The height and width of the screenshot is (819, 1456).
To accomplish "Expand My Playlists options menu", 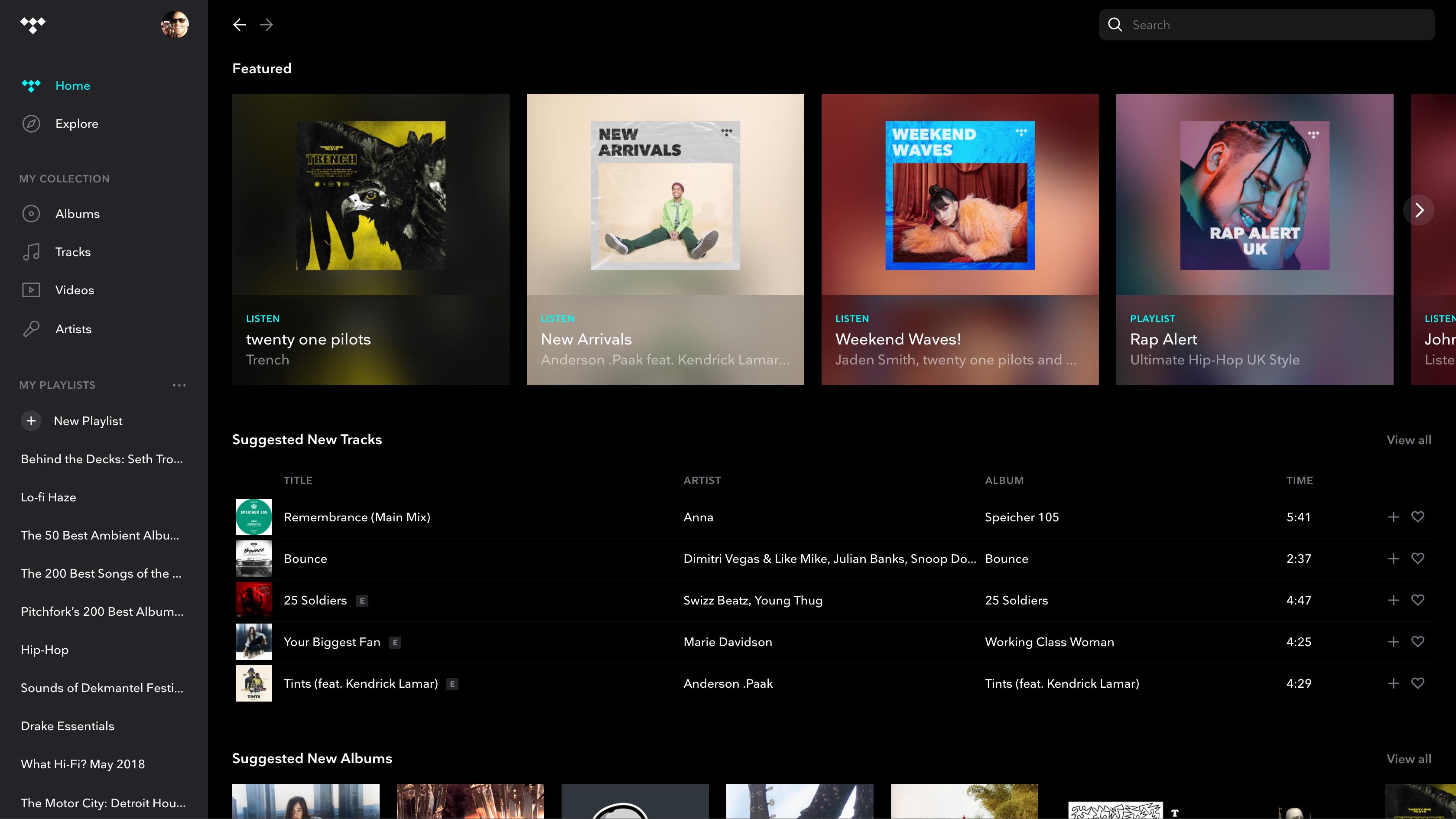I will [179, 384].
